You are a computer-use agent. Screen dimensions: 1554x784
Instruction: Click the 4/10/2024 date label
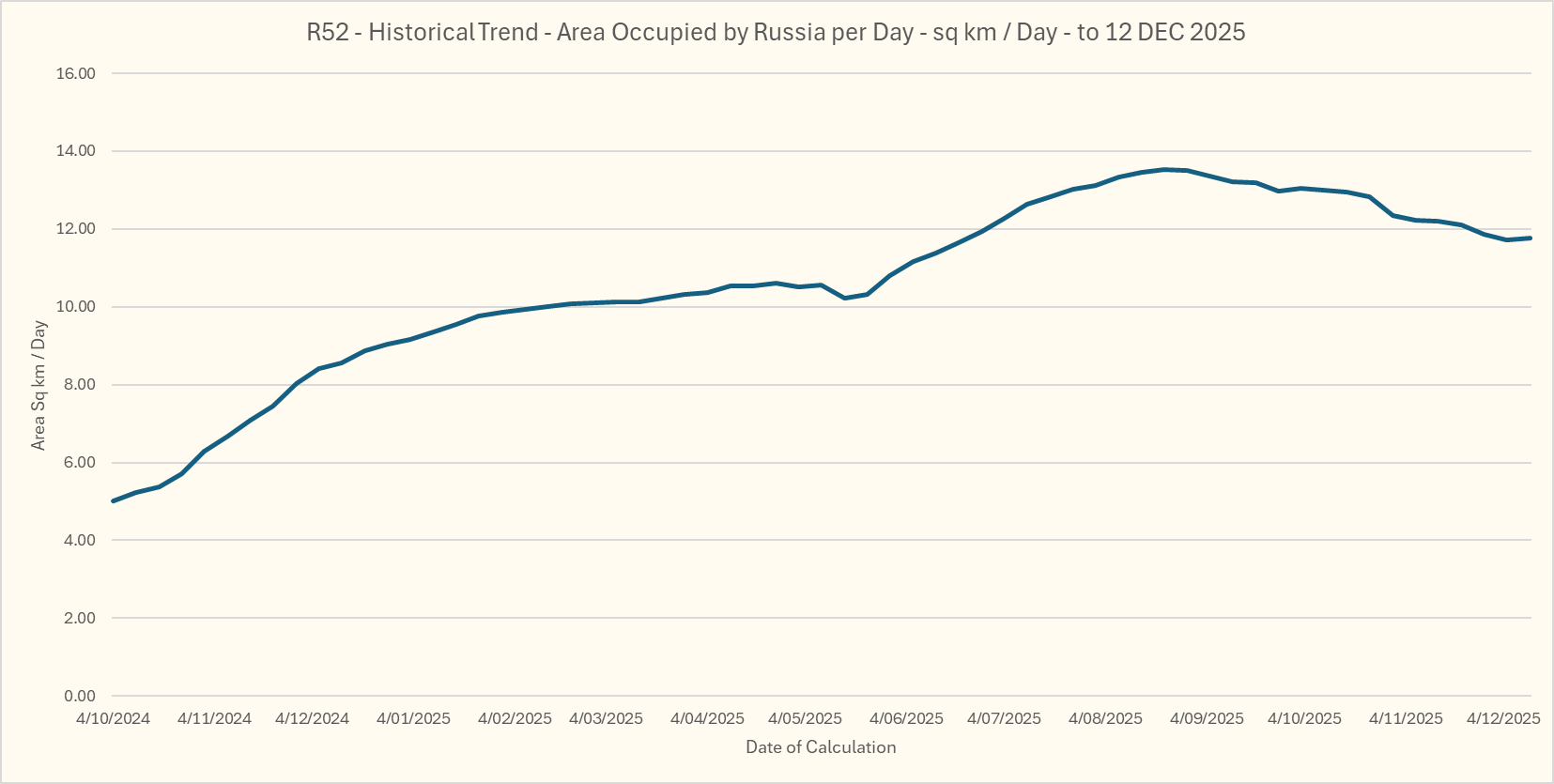tap(114, 718)
